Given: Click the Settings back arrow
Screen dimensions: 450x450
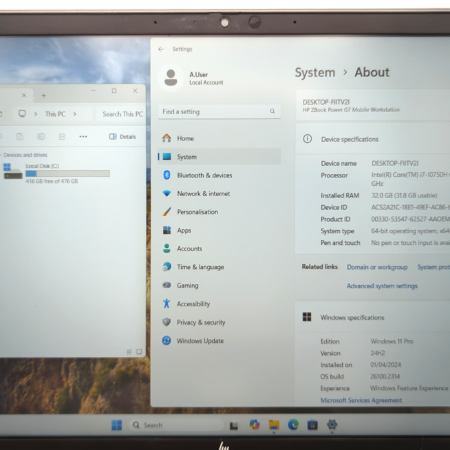Looking at the screenshot, I should tap(161, 49).
